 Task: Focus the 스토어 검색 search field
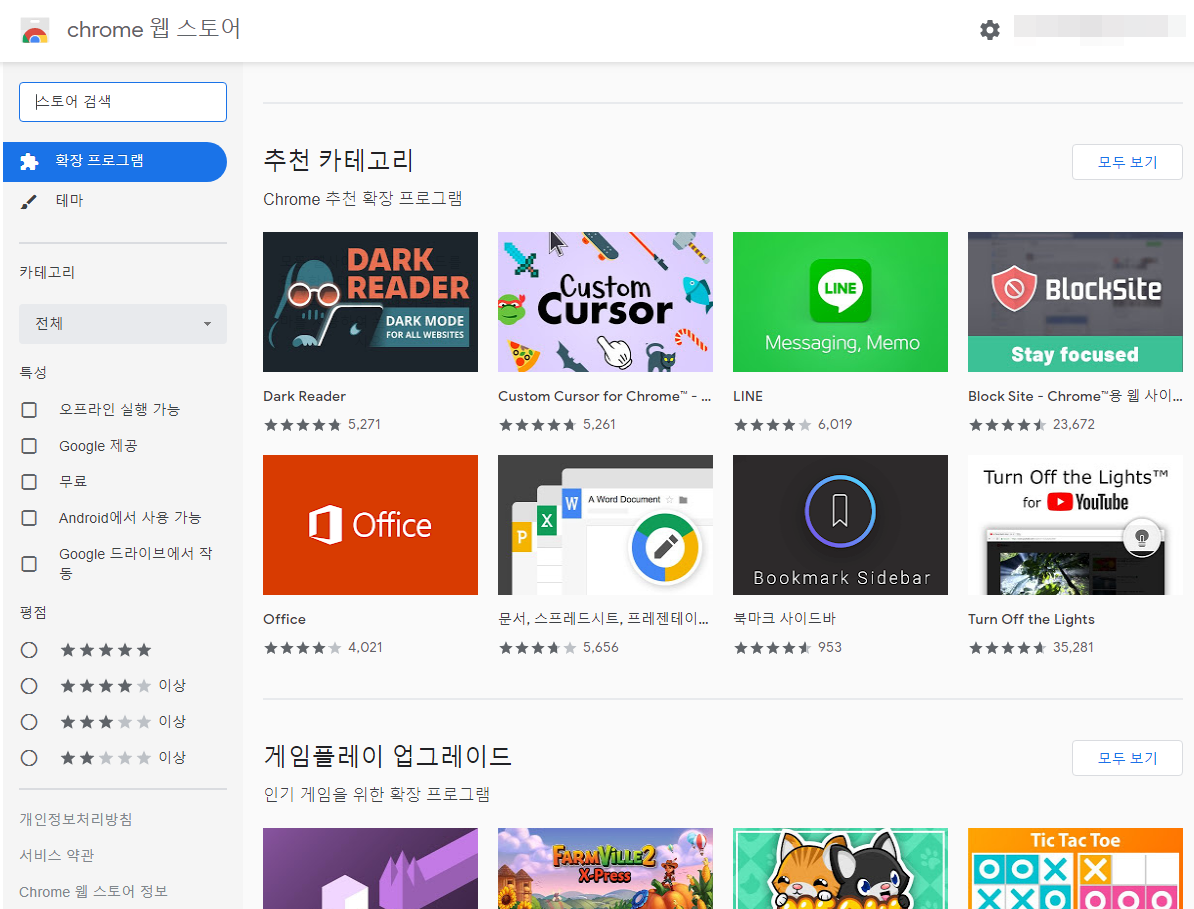[123, 102]
